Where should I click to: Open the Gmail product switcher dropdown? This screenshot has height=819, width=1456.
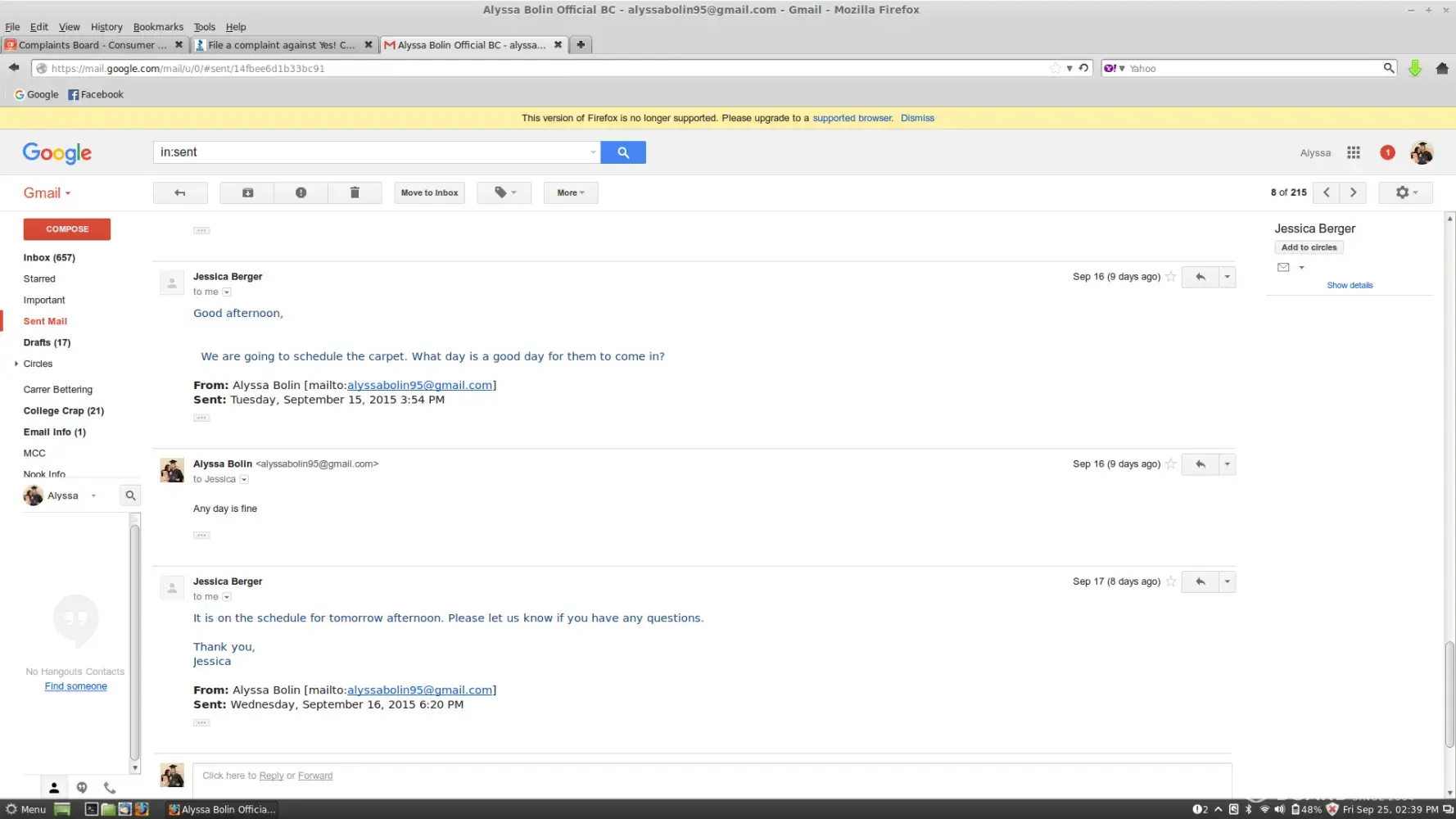47,193
